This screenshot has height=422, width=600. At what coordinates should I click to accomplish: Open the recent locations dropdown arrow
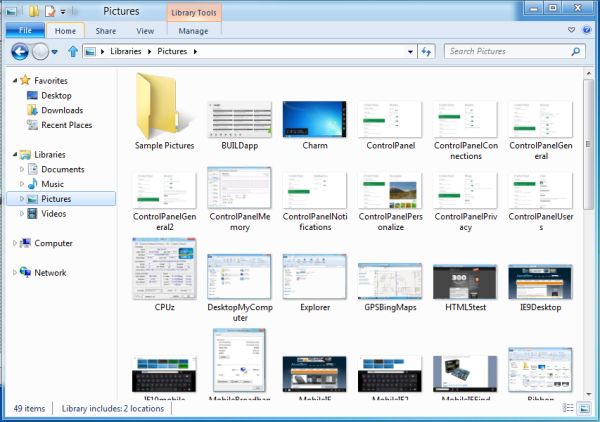pyautogui.click(x=55, y=52)
